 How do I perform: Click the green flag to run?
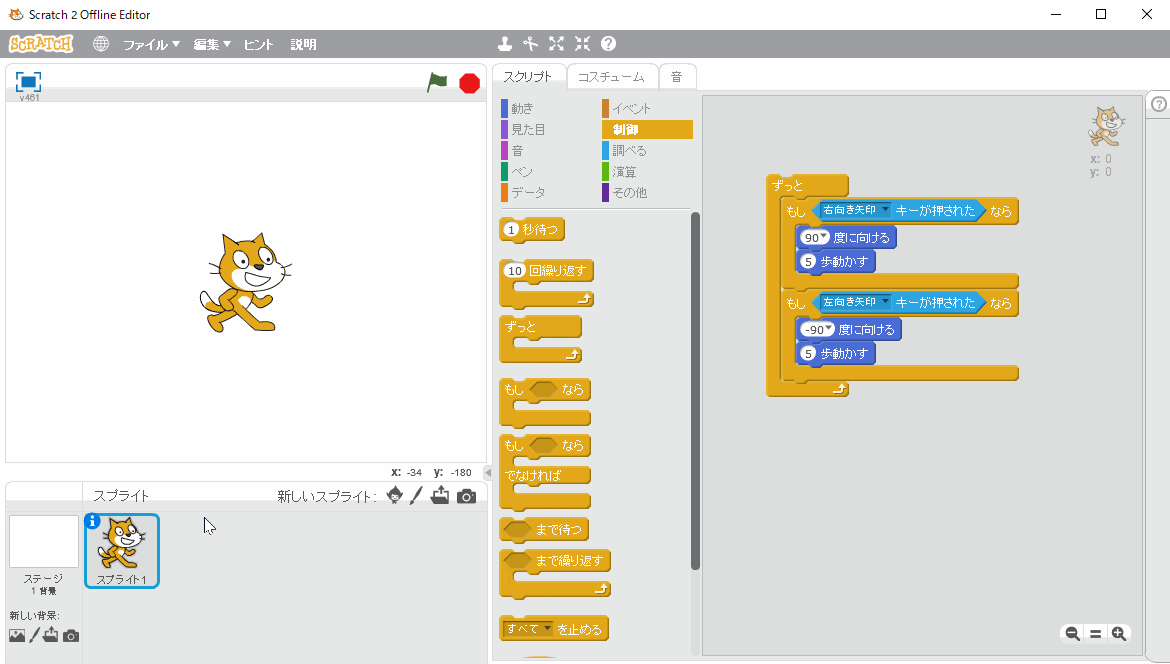click(437, 82)
